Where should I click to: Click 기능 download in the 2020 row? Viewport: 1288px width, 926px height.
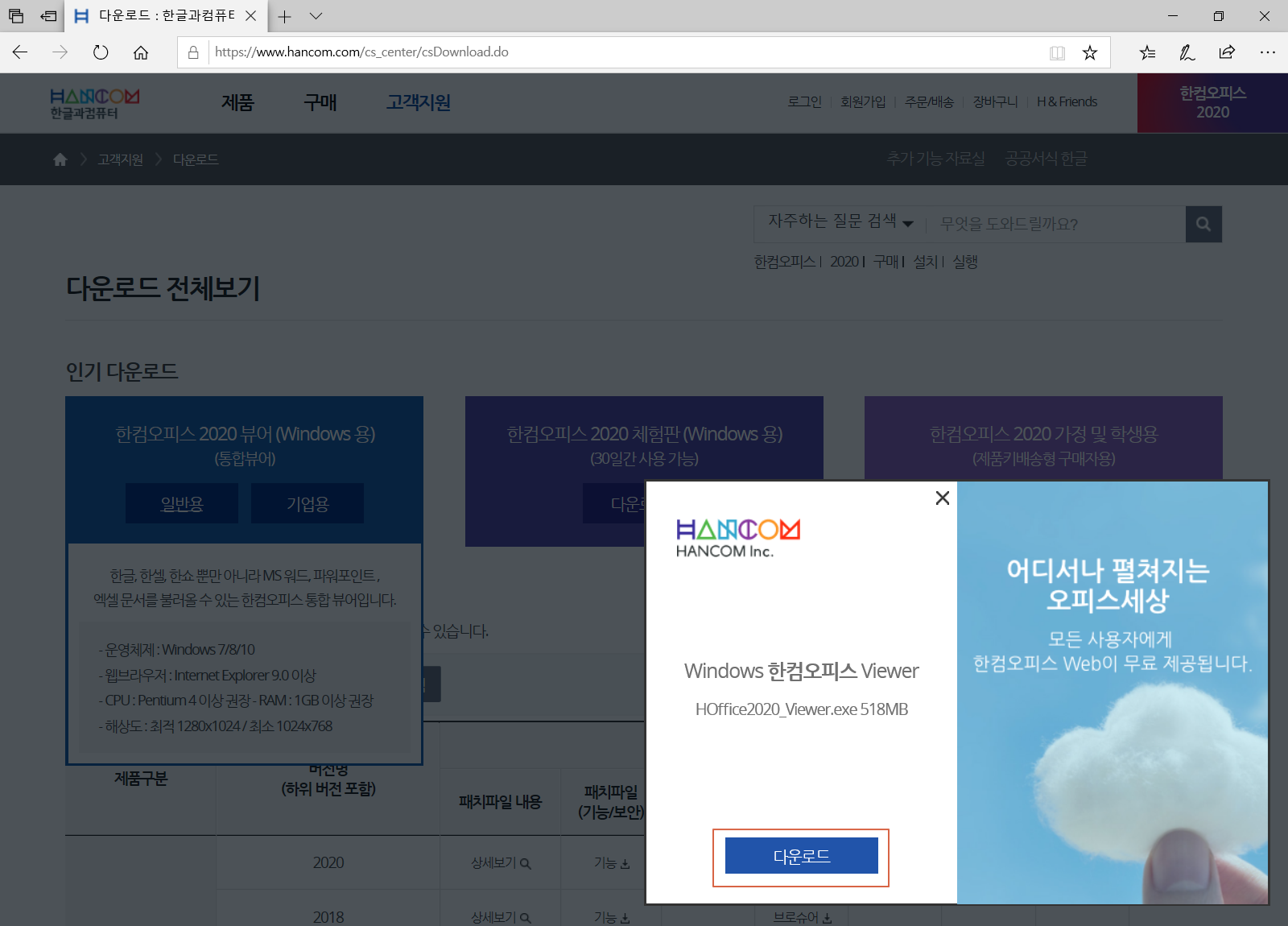pos(612,862)
